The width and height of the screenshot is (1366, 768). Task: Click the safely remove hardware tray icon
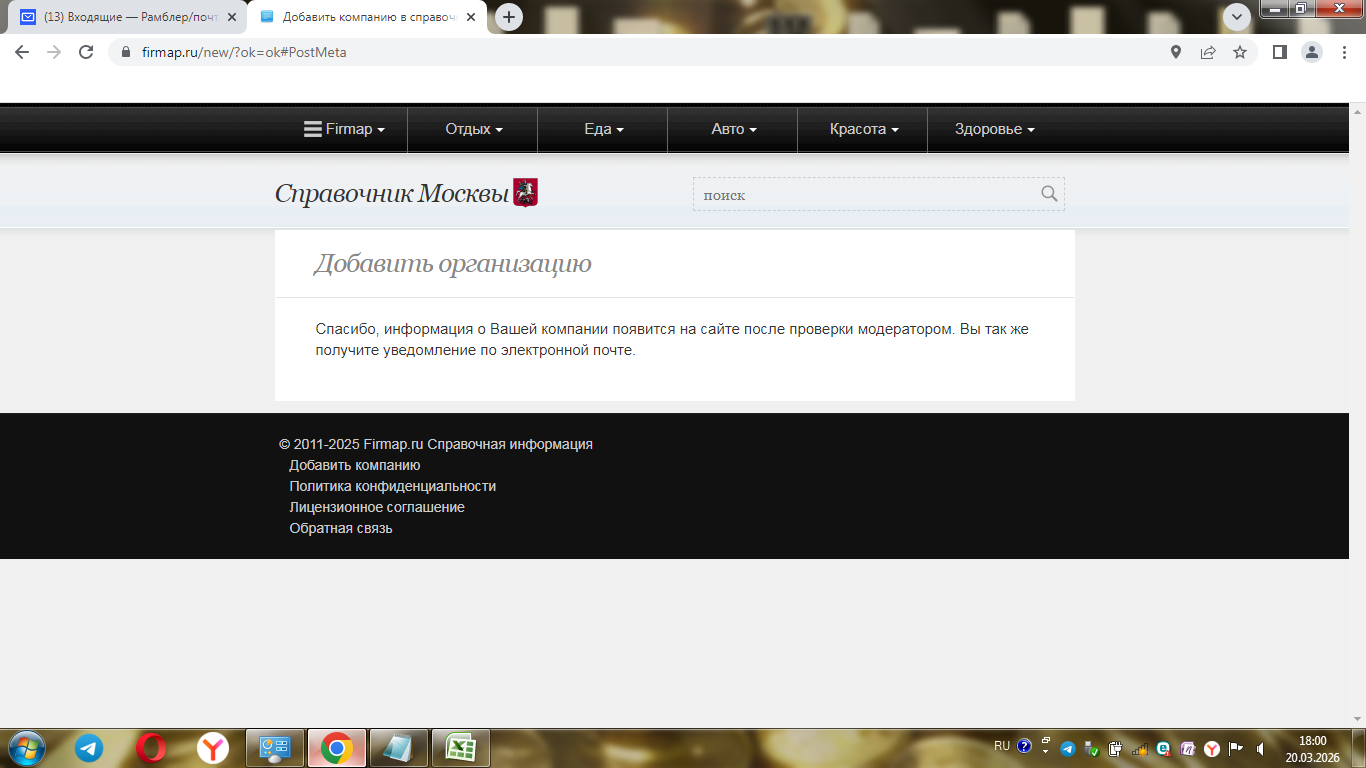click(x=1092, y=748)
